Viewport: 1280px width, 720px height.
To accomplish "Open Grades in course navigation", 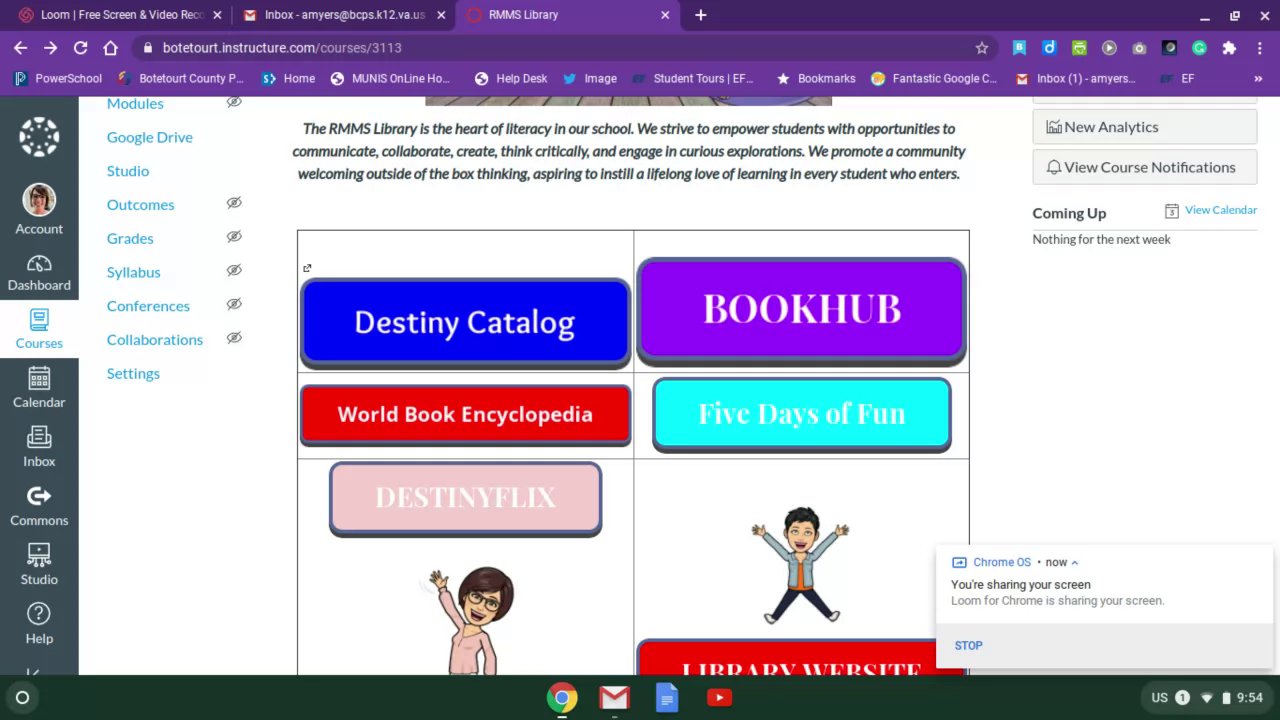I will [x=130, y=238].
